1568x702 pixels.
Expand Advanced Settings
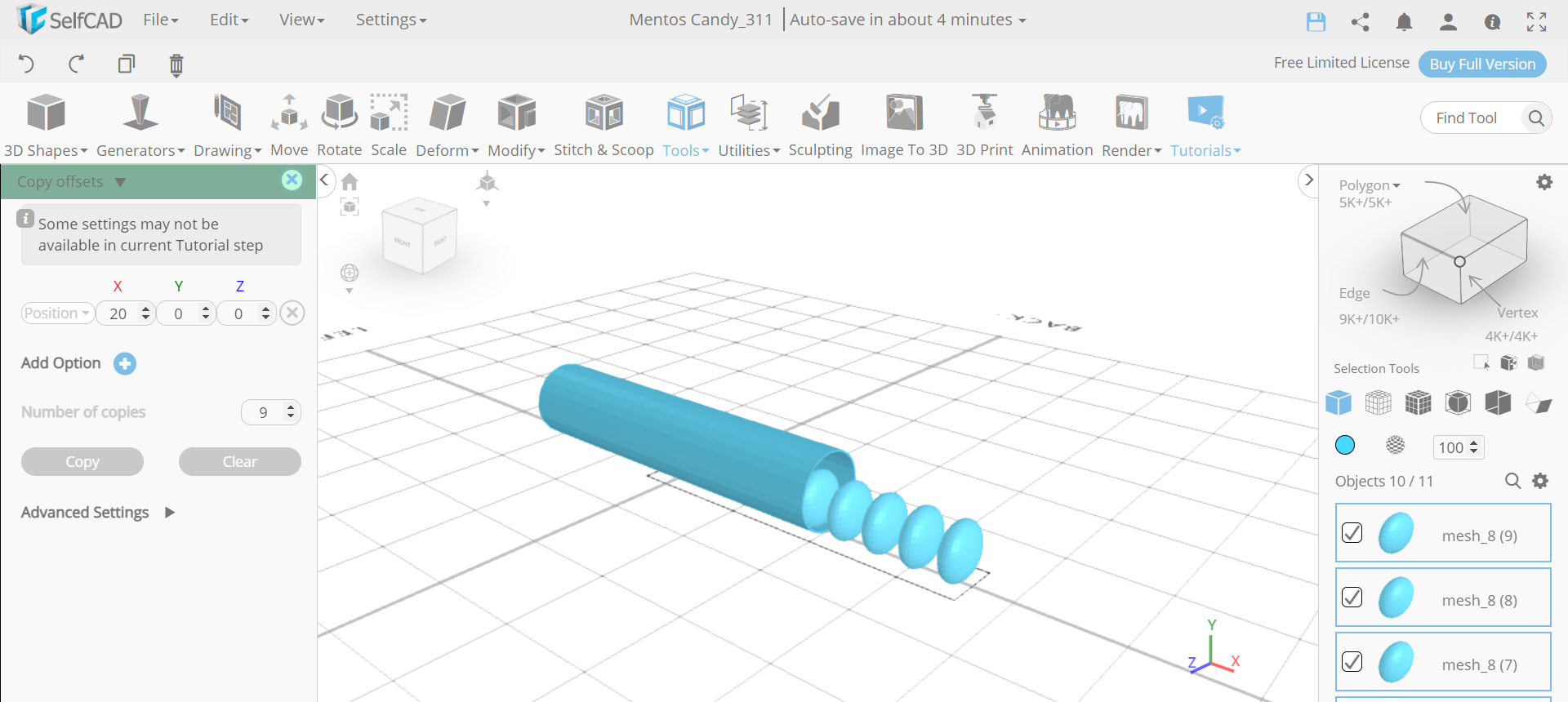tap(169, 513)
